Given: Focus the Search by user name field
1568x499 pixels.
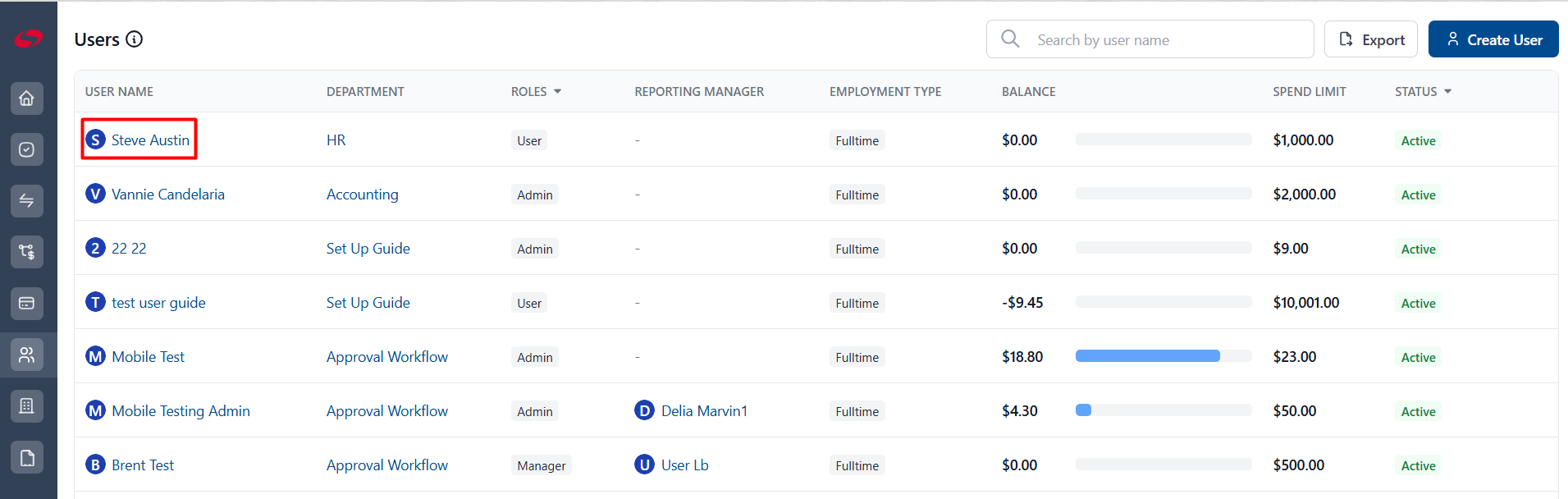Looking at the screenshot, I should (1150, 39).
